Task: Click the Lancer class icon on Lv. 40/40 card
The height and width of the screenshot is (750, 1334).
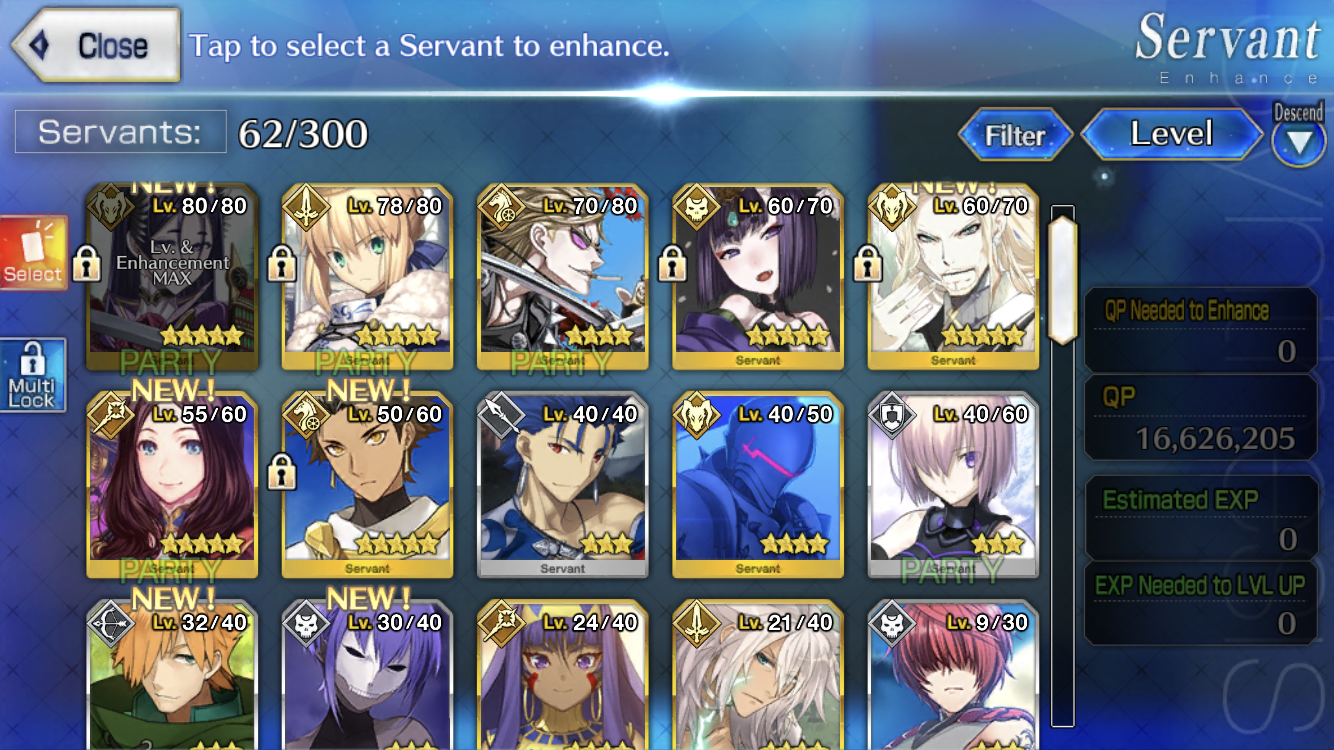Action: pos(499,414)
